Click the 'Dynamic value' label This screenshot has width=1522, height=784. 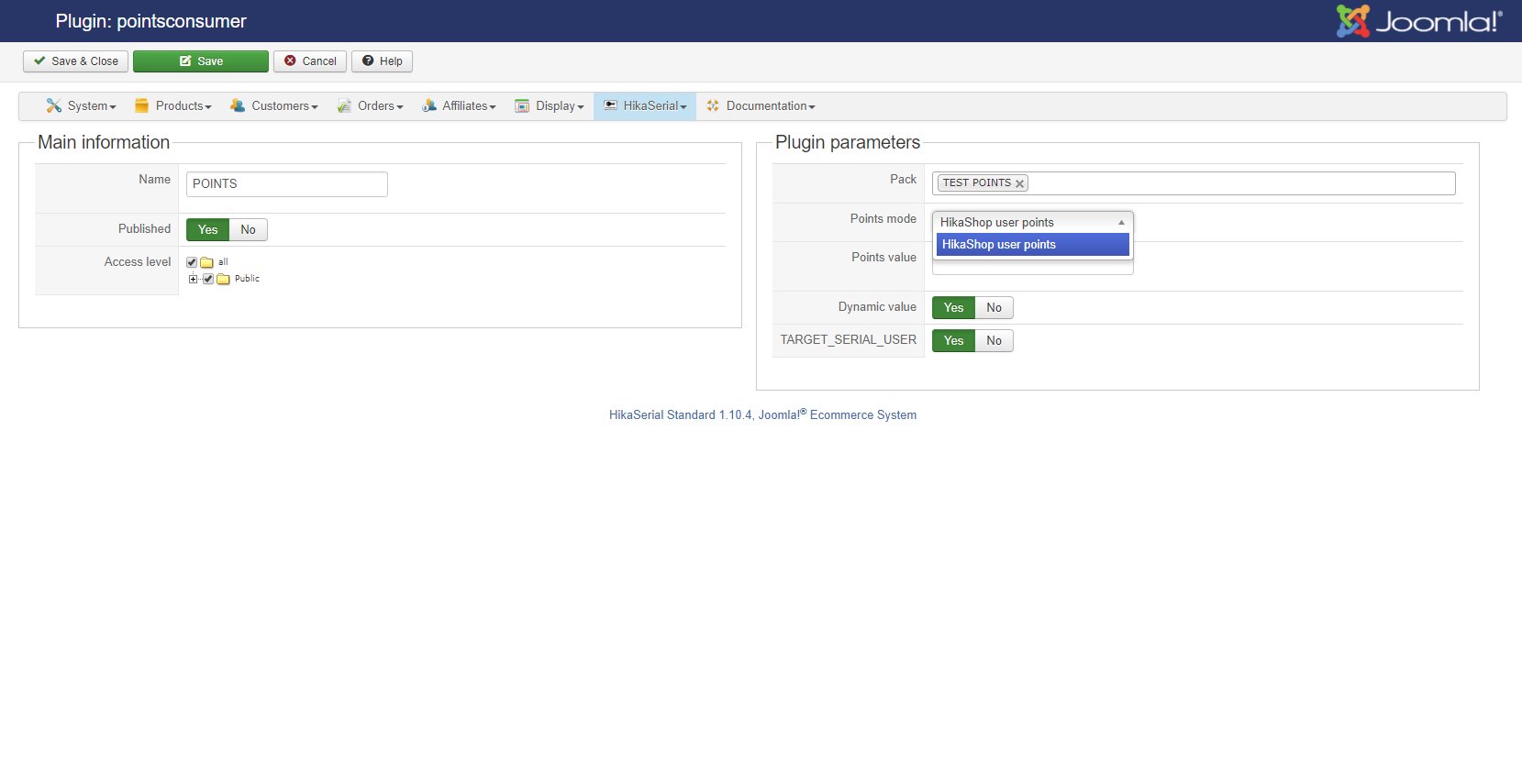point(877,307)
